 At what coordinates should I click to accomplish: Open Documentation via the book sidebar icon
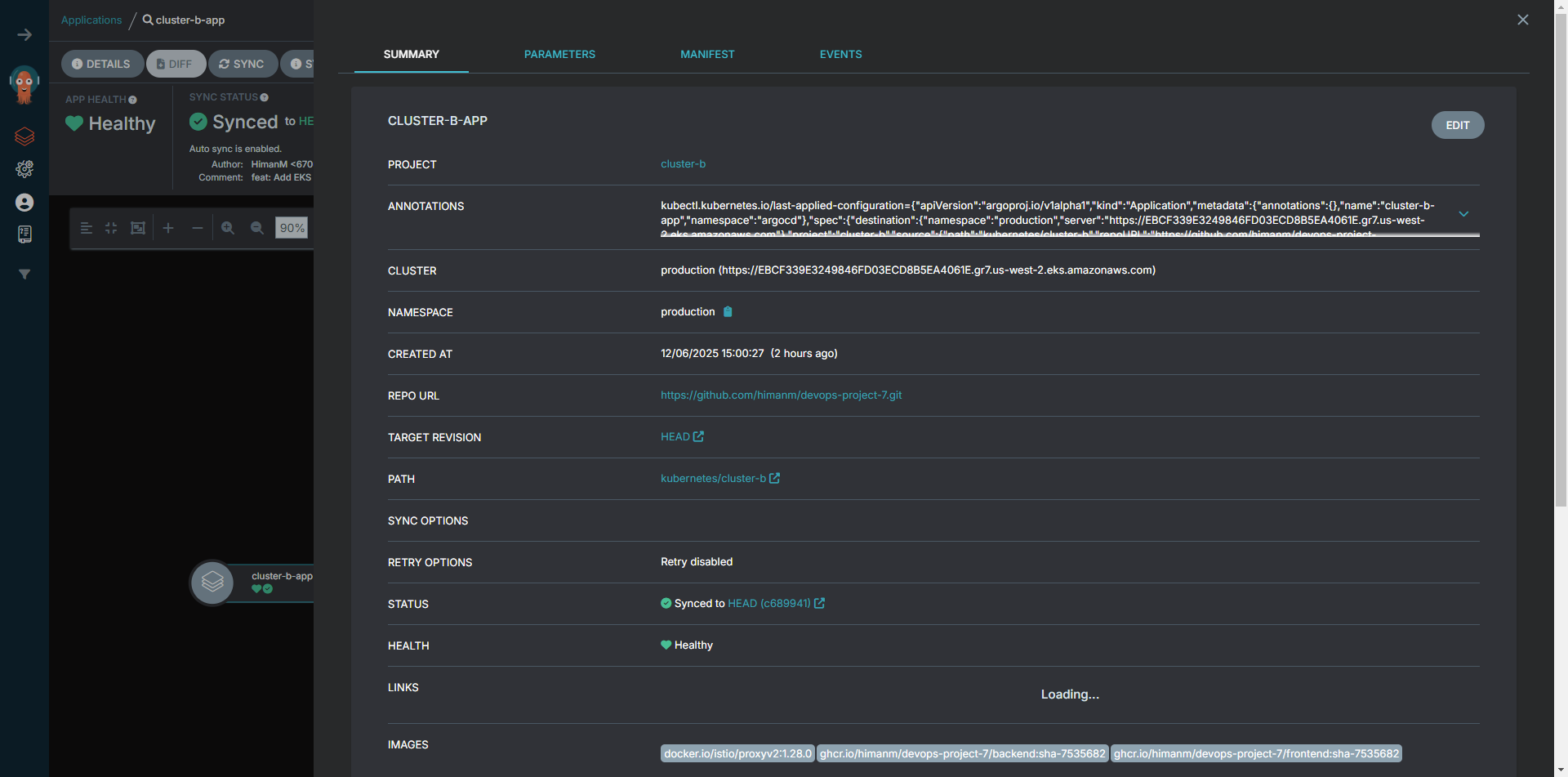(x=24, y=234)
